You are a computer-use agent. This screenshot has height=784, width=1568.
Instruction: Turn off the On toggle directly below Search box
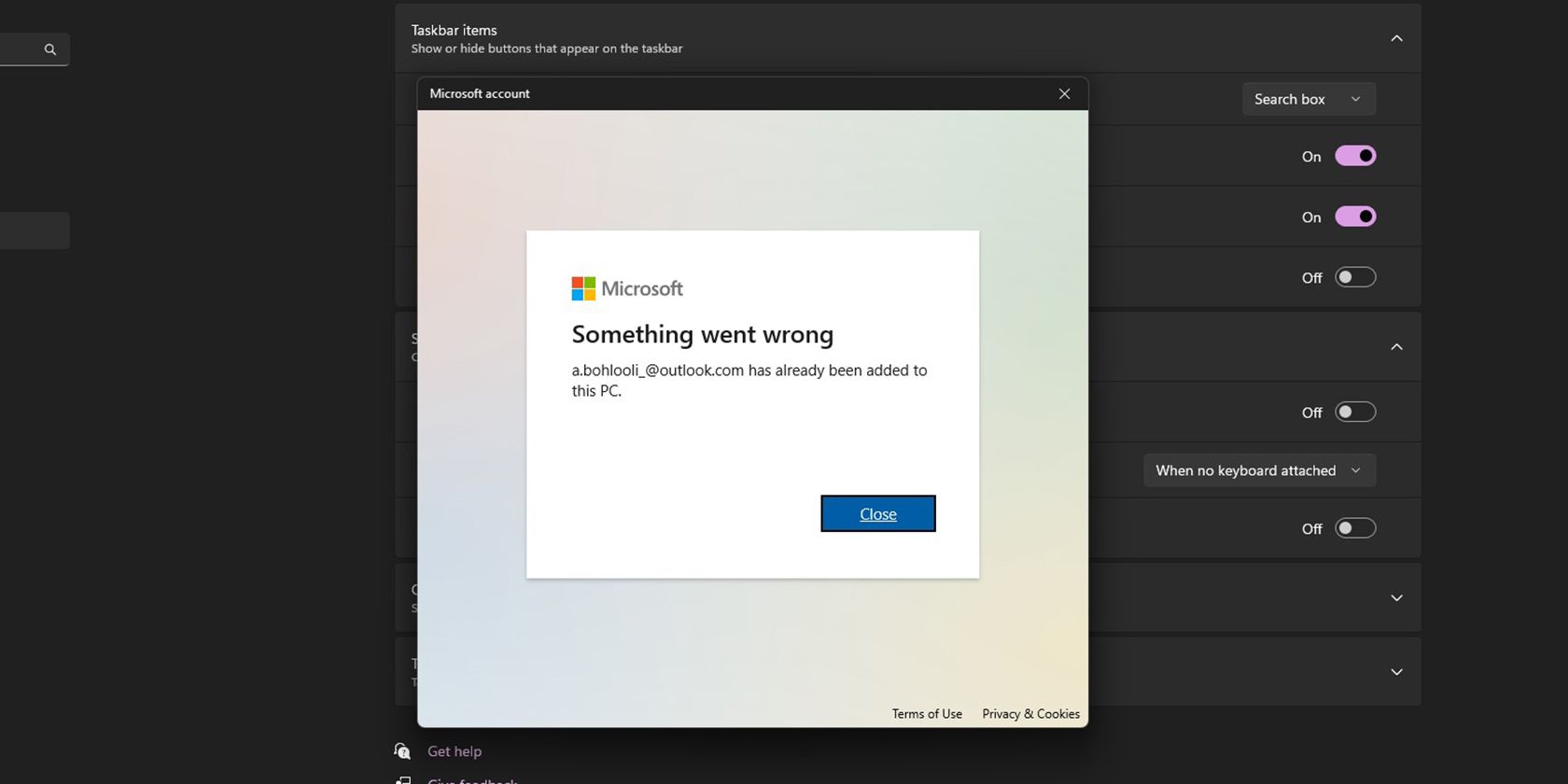coord(1355,156)
